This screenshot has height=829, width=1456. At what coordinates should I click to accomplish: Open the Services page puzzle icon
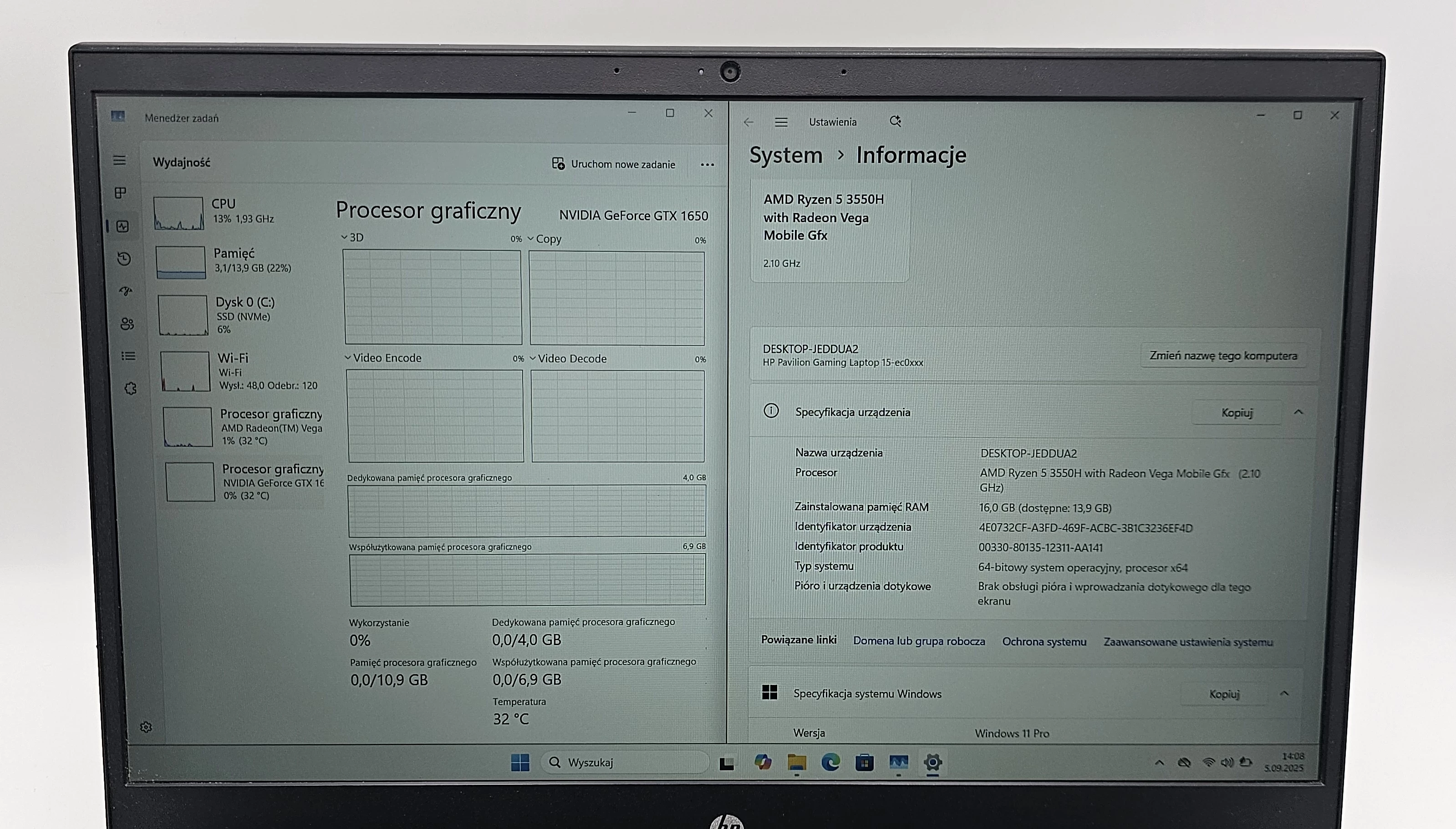pos(130,388)
